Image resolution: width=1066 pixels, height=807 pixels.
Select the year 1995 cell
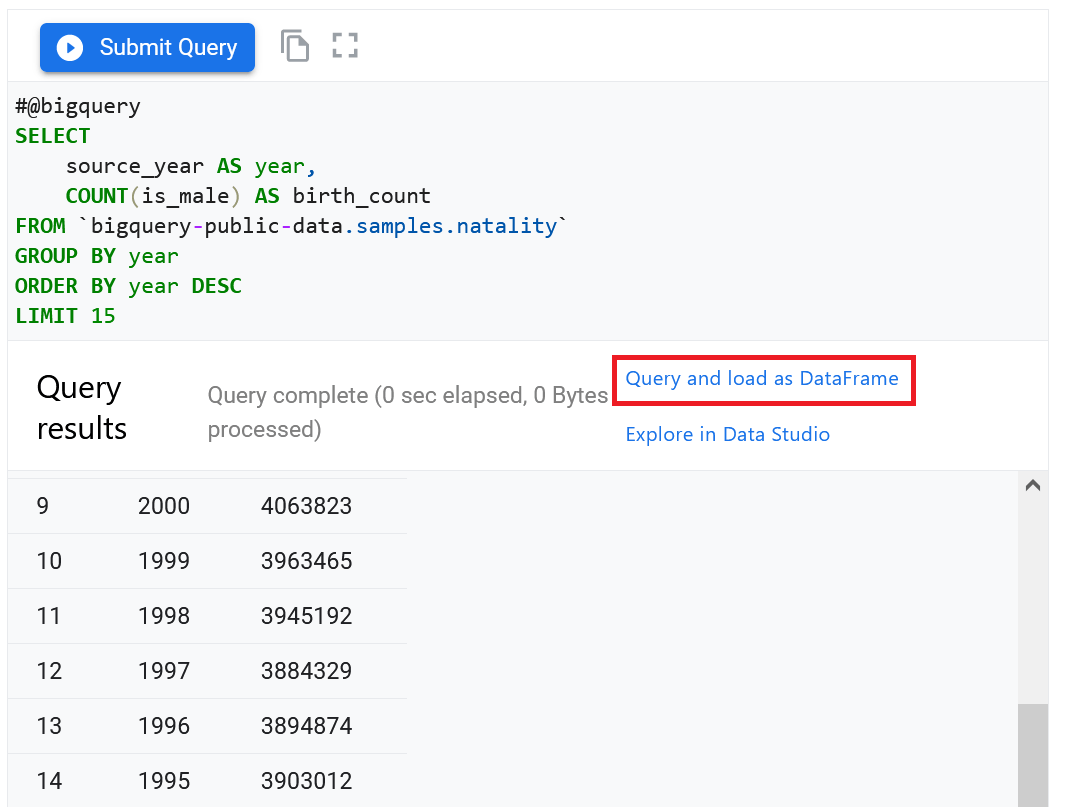(164, 781)
